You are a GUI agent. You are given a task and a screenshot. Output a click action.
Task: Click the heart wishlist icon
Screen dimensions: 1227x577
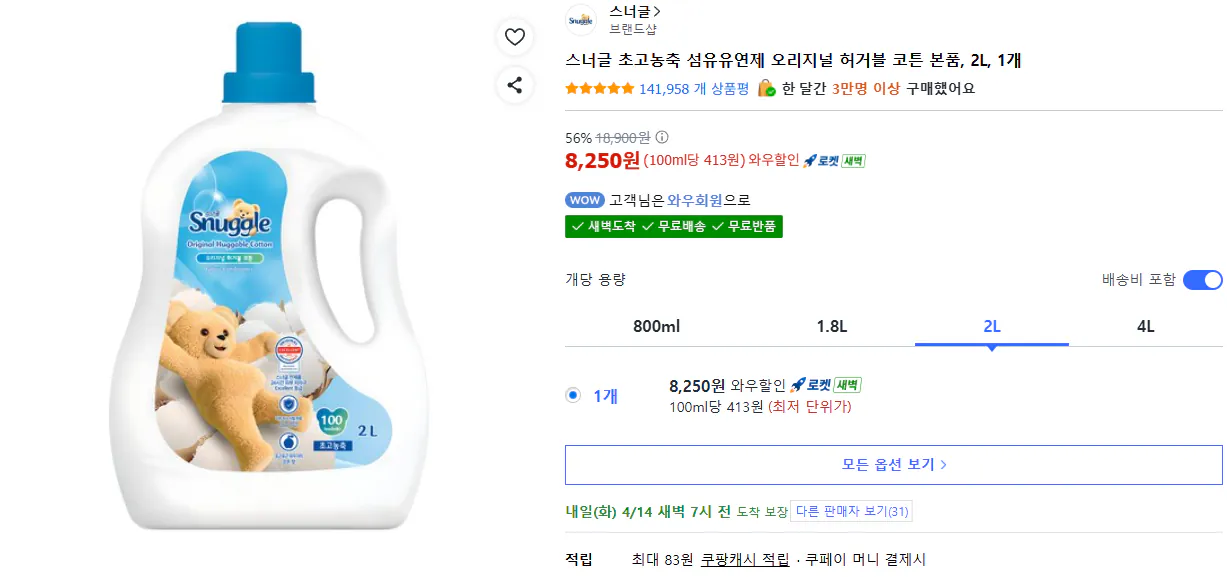click(515, 36)
